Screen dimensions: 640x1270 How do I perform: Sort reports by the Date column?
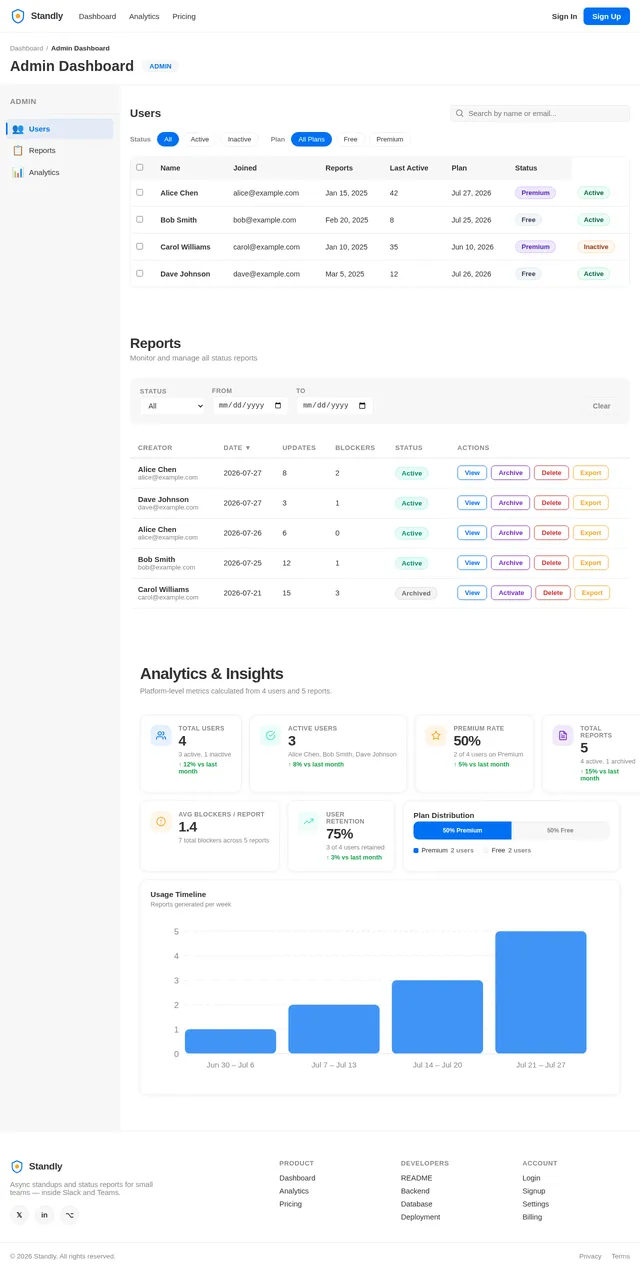237,448
